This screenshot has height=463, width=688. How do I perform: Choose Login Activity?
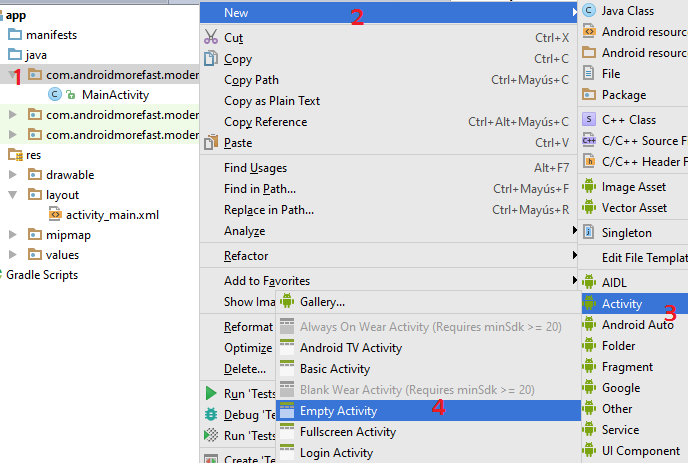click(428, 453)
